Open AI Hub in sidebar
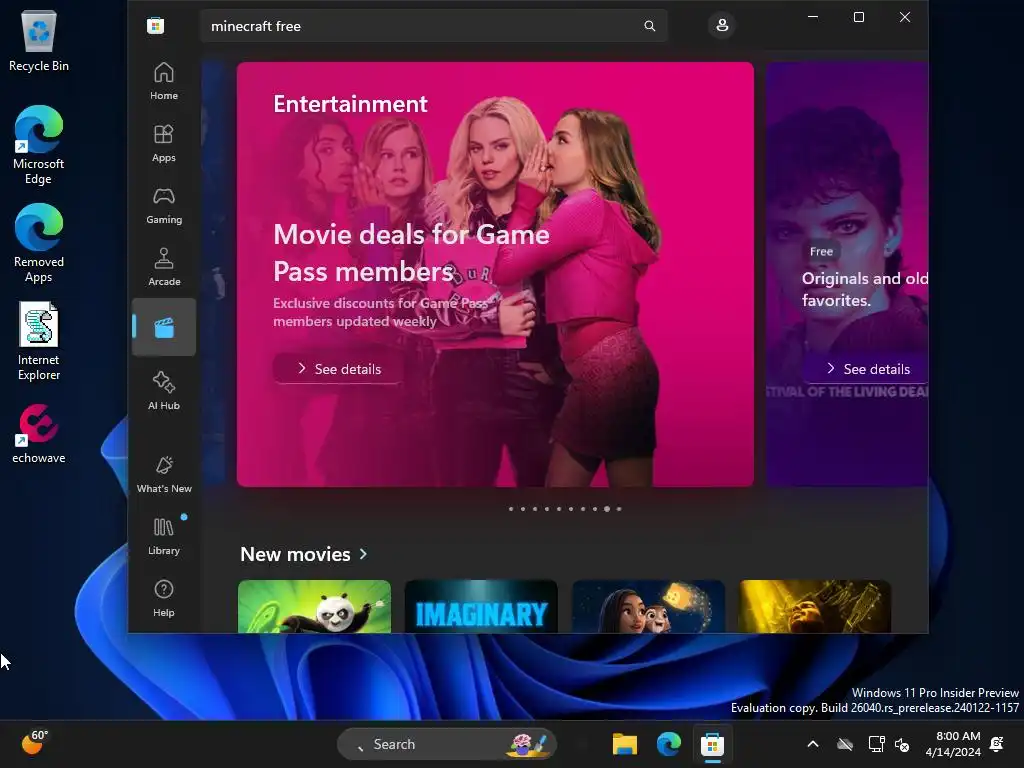1024x768 pixels. (163, 391)
